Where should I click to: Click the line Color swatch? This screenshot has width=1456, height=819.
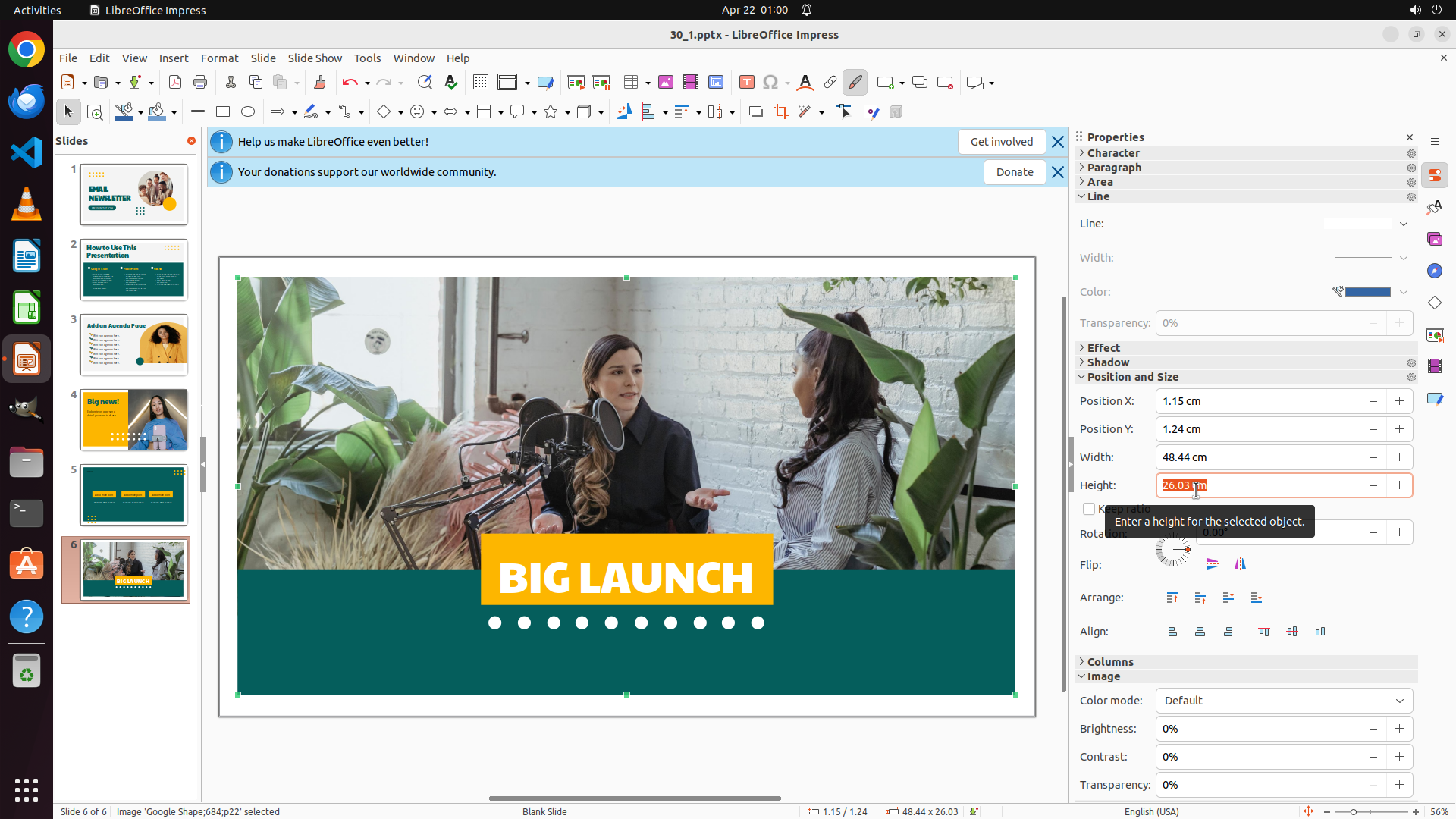pos(1367,292)
